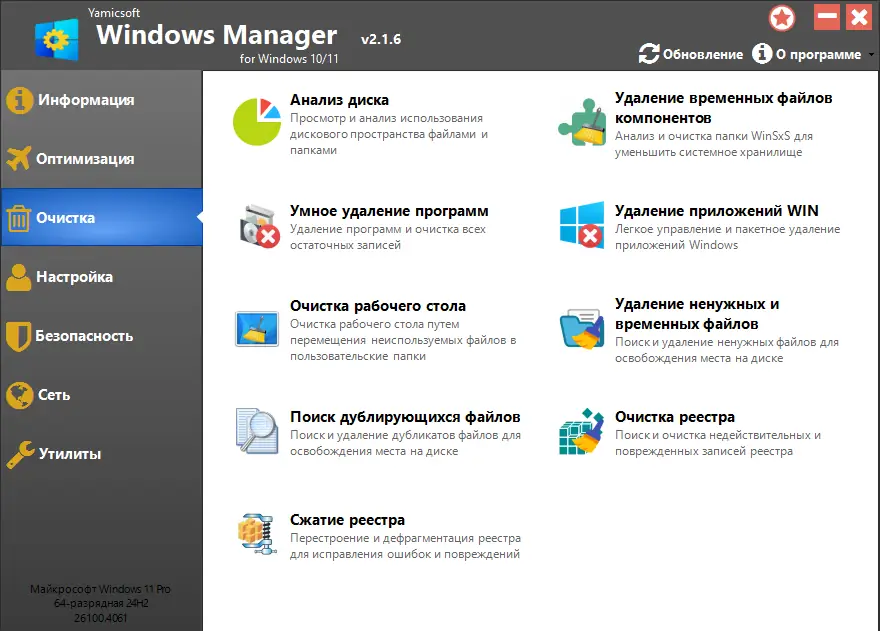Click the 'Майкрософт Windows 11 Pro' system info text
The width and height of the screenshot is (880, 631).
coord(100,589)
